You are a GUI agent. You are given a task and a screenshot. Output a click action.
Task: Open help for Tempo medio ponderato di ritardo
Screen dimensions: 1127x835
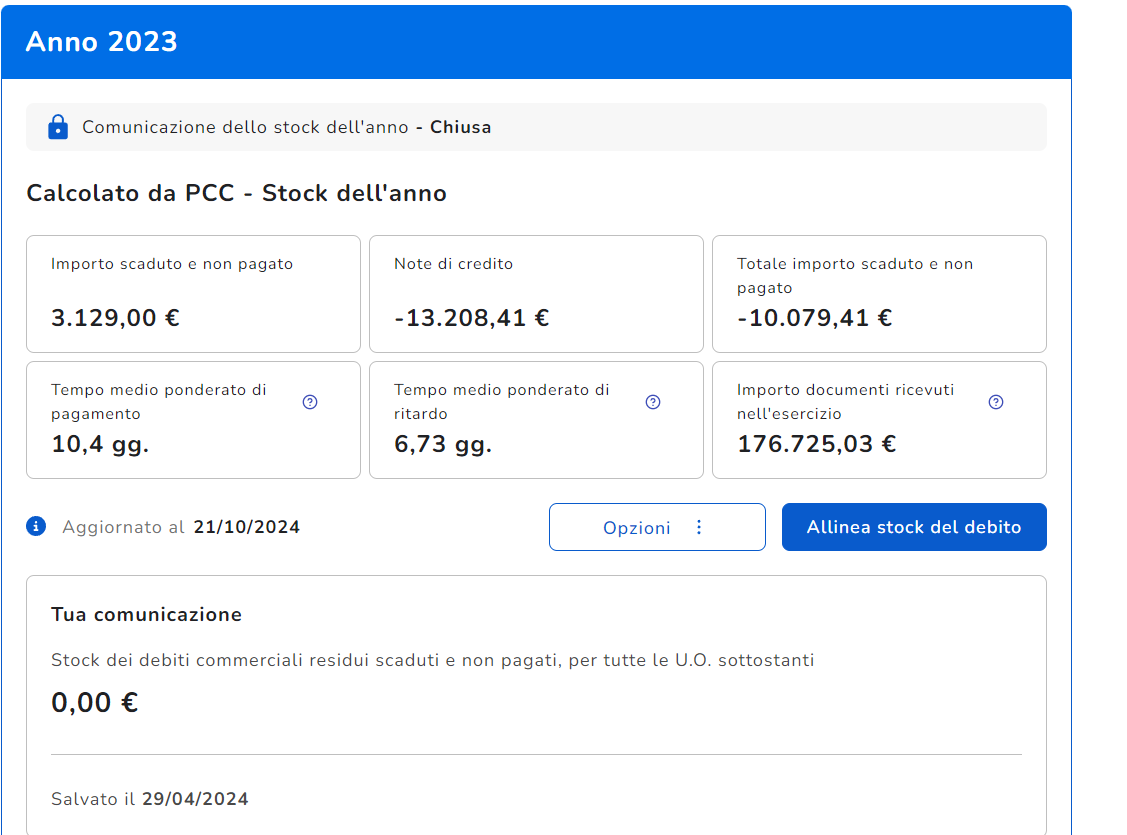(653, 402)
